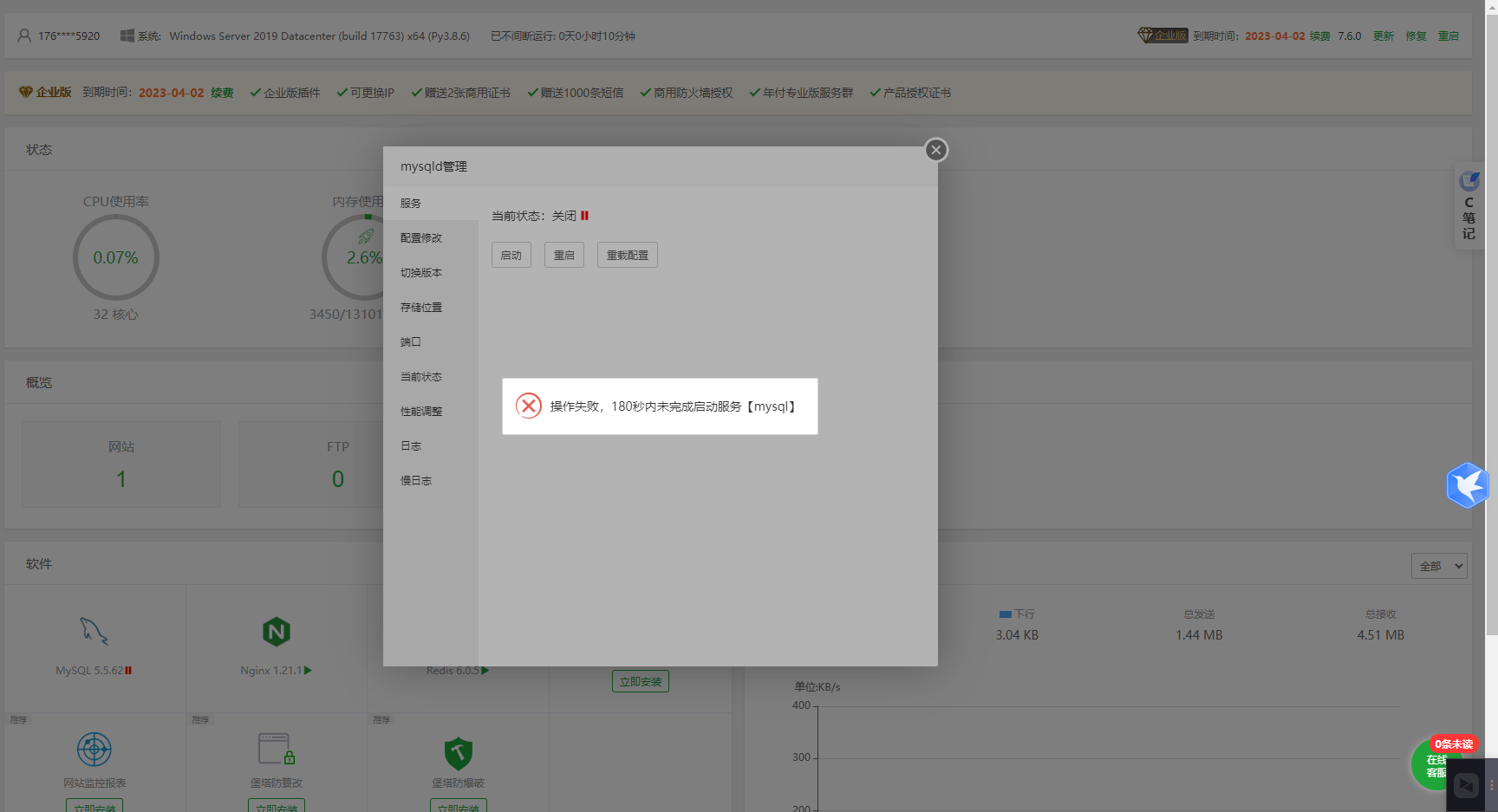Viewport: 1498px width, 812px height.
Task: Click the 下行 legend marker in traffic chart
Action: coord(1006,614)
